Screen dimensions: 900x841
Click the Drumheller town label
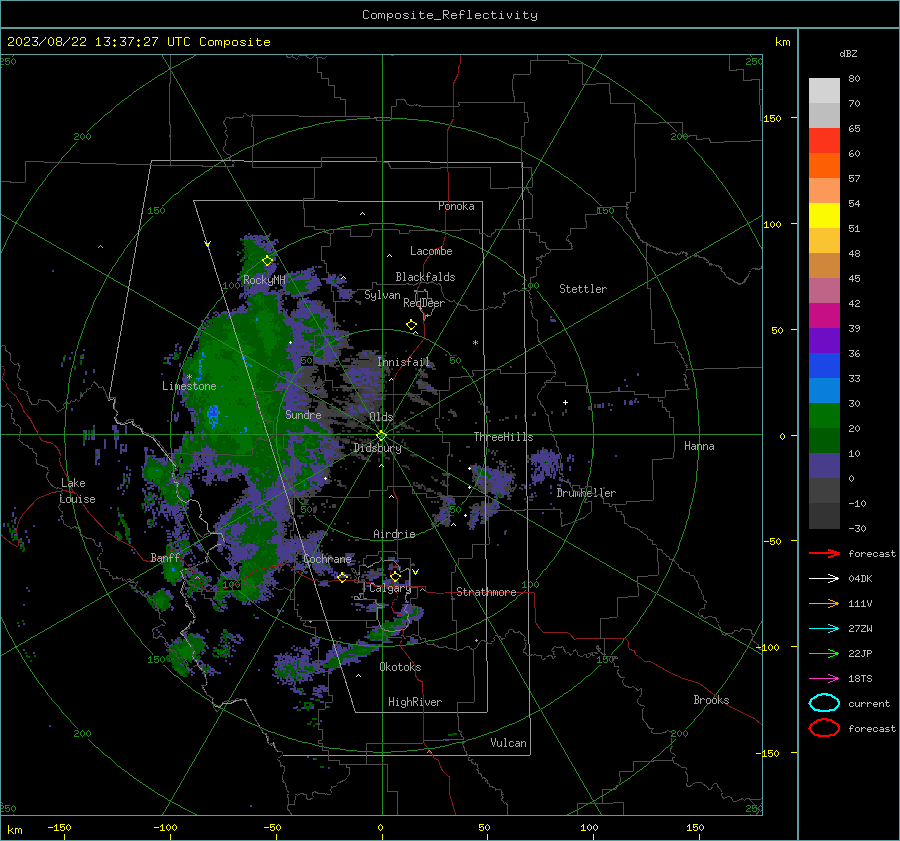586,493
